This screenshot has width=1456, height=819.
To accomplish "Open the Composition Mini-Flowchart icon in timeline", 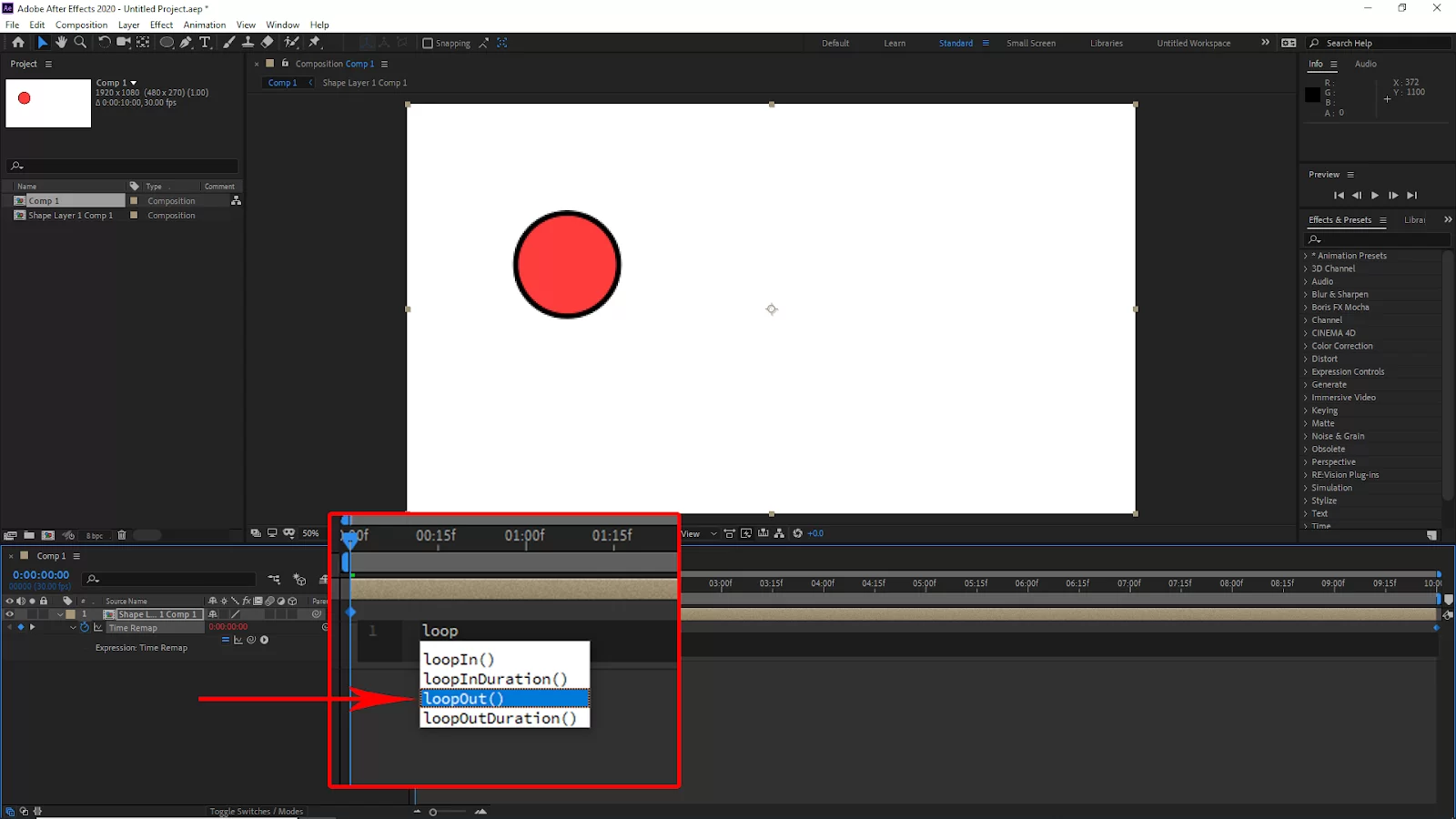I will pyautogui.click(x=274, y=579).
